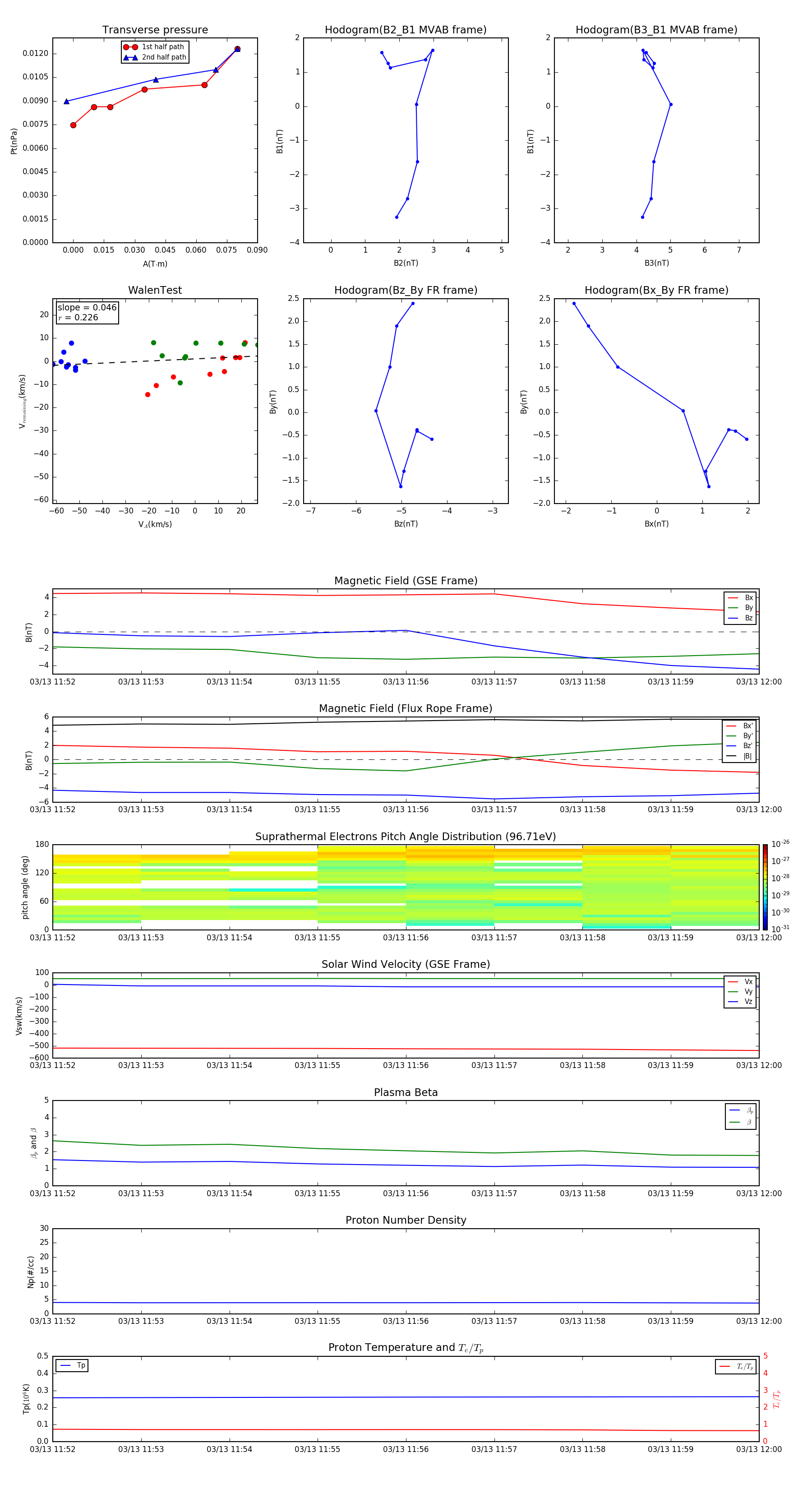Viewport: 812px width, 1489px height.
Task: Click the 'Plasma Beta' plot title
Action: [x=406, y=1093]
